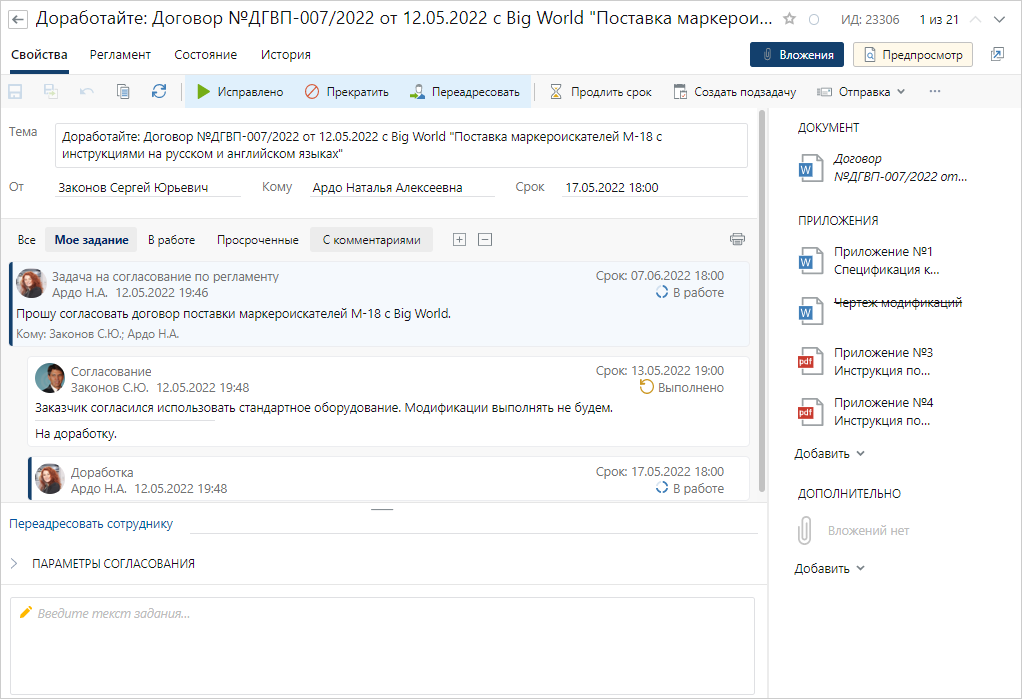1022x699 pixels.
Task: Open card in new window icon
Action: (997, 55)
